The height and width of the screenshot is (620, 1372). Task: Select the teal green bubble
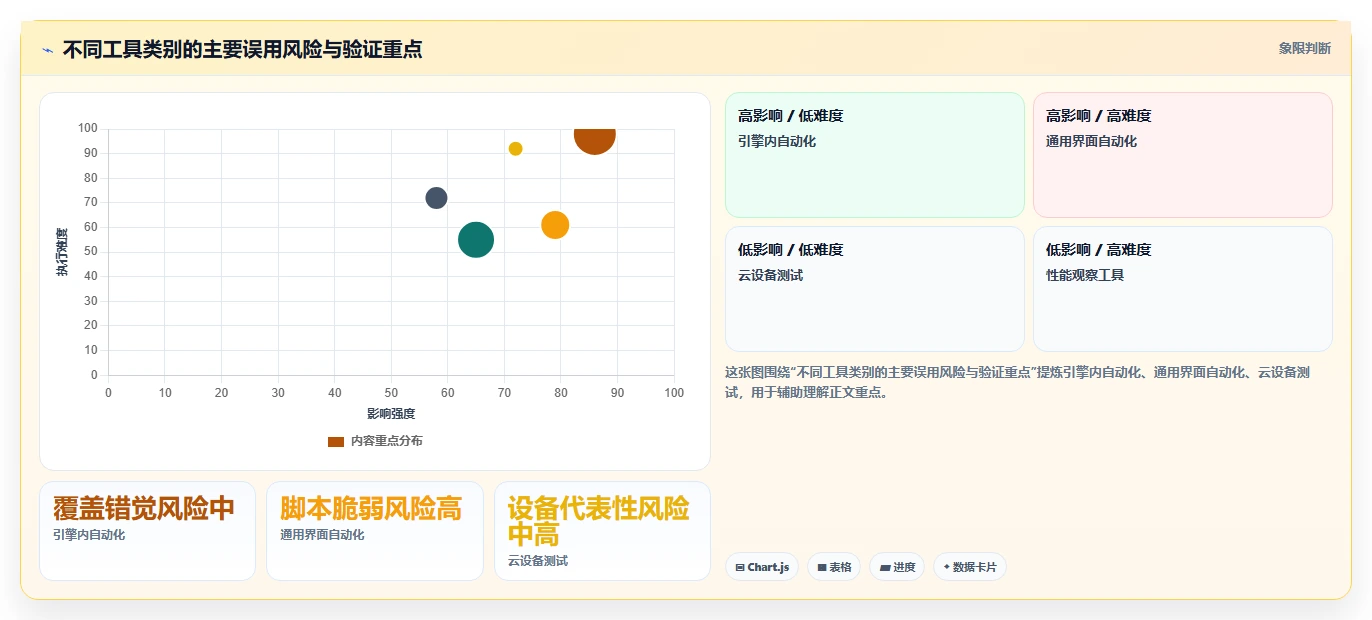pyautogui.click(x=476, y=240)
